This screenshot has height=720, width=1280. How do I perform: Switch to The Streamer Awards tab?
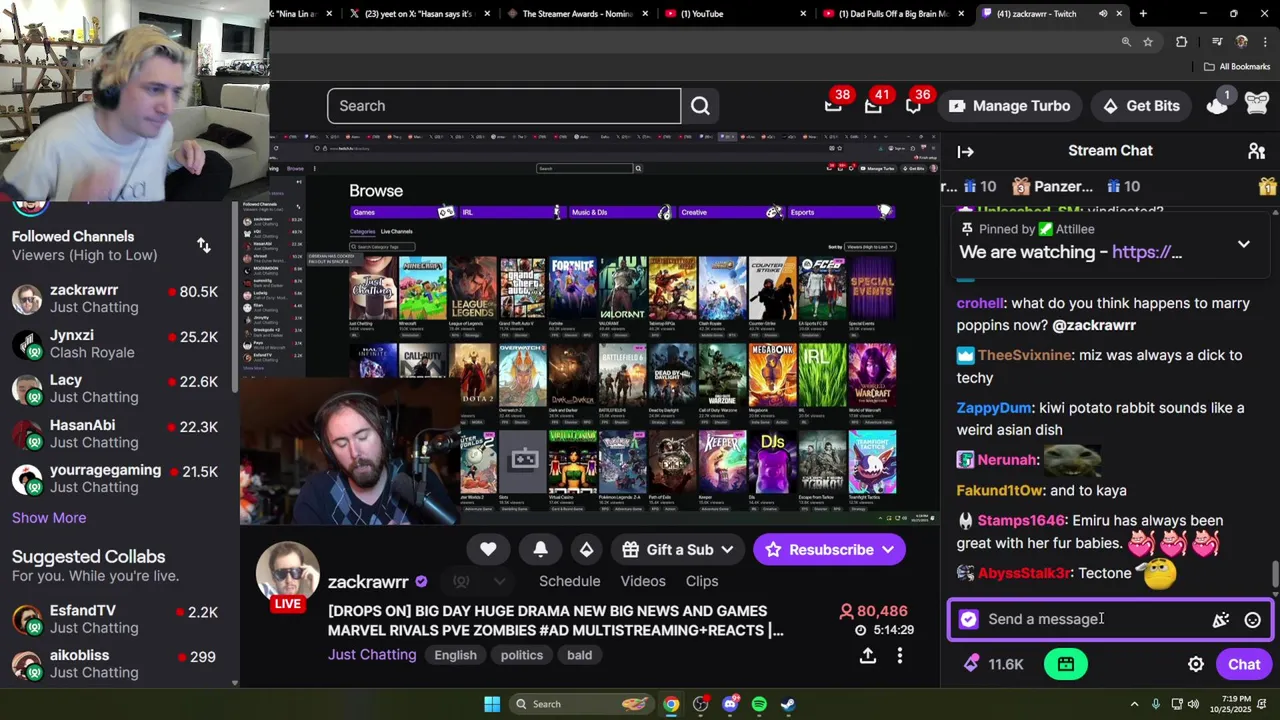577,14
